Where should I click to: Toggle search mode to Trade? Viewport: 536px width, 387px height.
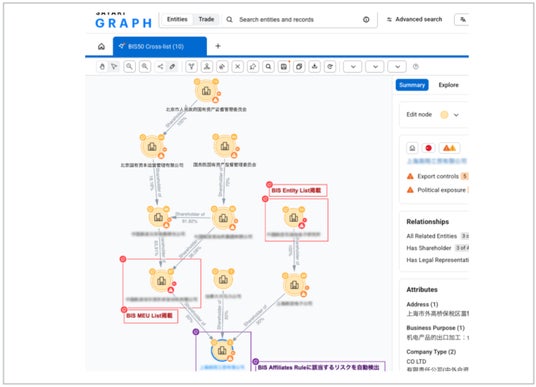[x=206, y=19]
